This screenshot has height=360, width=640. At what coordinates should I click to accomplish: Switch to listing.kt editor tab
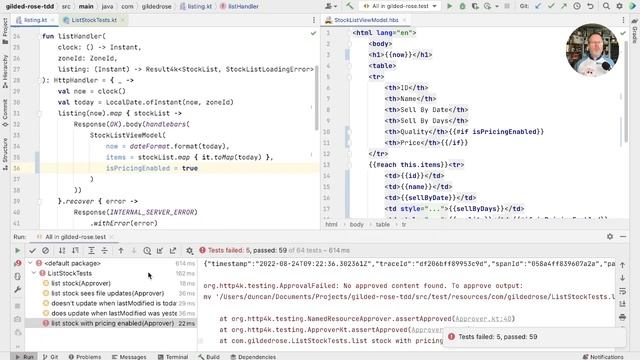(34, 20)
